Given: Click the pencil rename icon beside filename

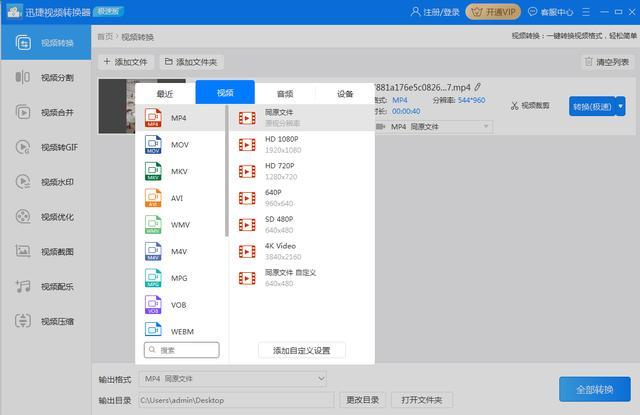Looking at the screenshot, I should point(478,87).
